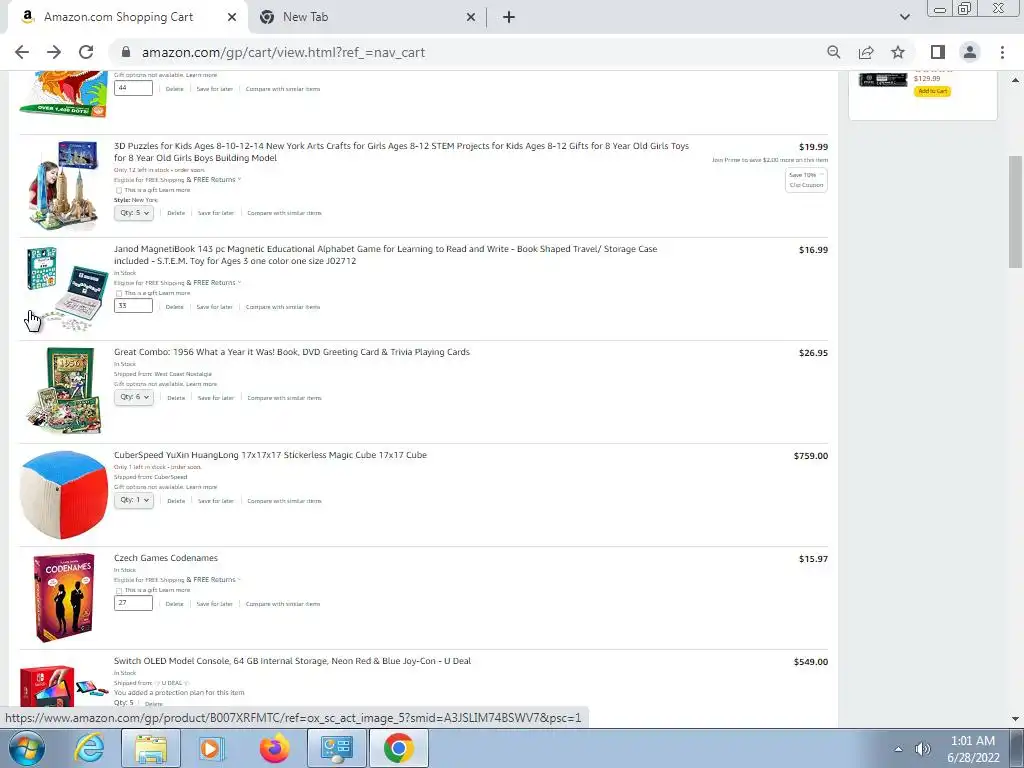This screenshot has height=768, width=1024.
Task: Click the 3D Puzzles product thumbnail
Action: (x=63, y=185)
